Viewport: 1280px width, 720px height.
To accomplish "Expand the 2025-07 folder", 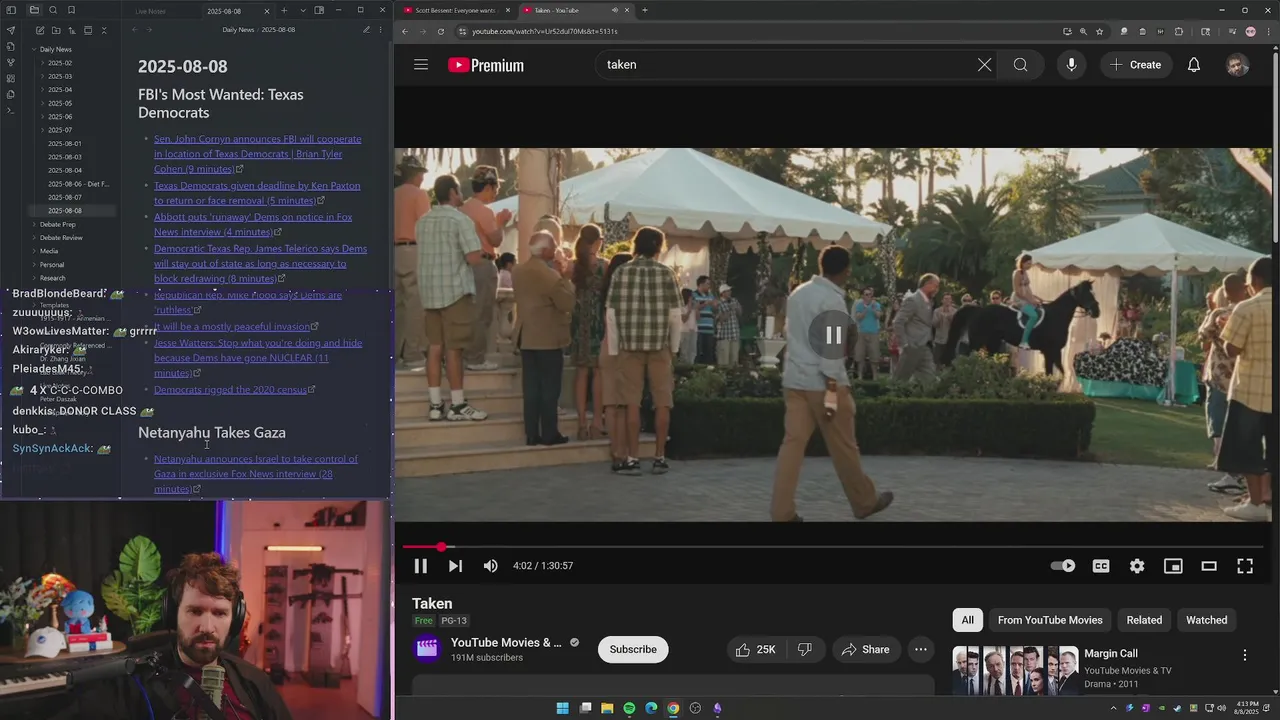I will pyautogui.click(x=60, y=130).
